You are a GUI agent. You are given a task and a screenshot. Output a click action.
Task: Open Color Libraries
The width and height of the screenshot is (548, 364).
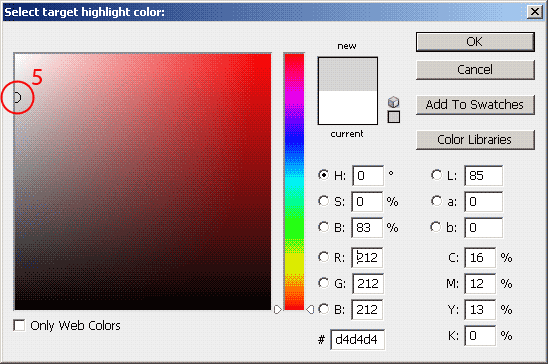(x=475, y=140)
